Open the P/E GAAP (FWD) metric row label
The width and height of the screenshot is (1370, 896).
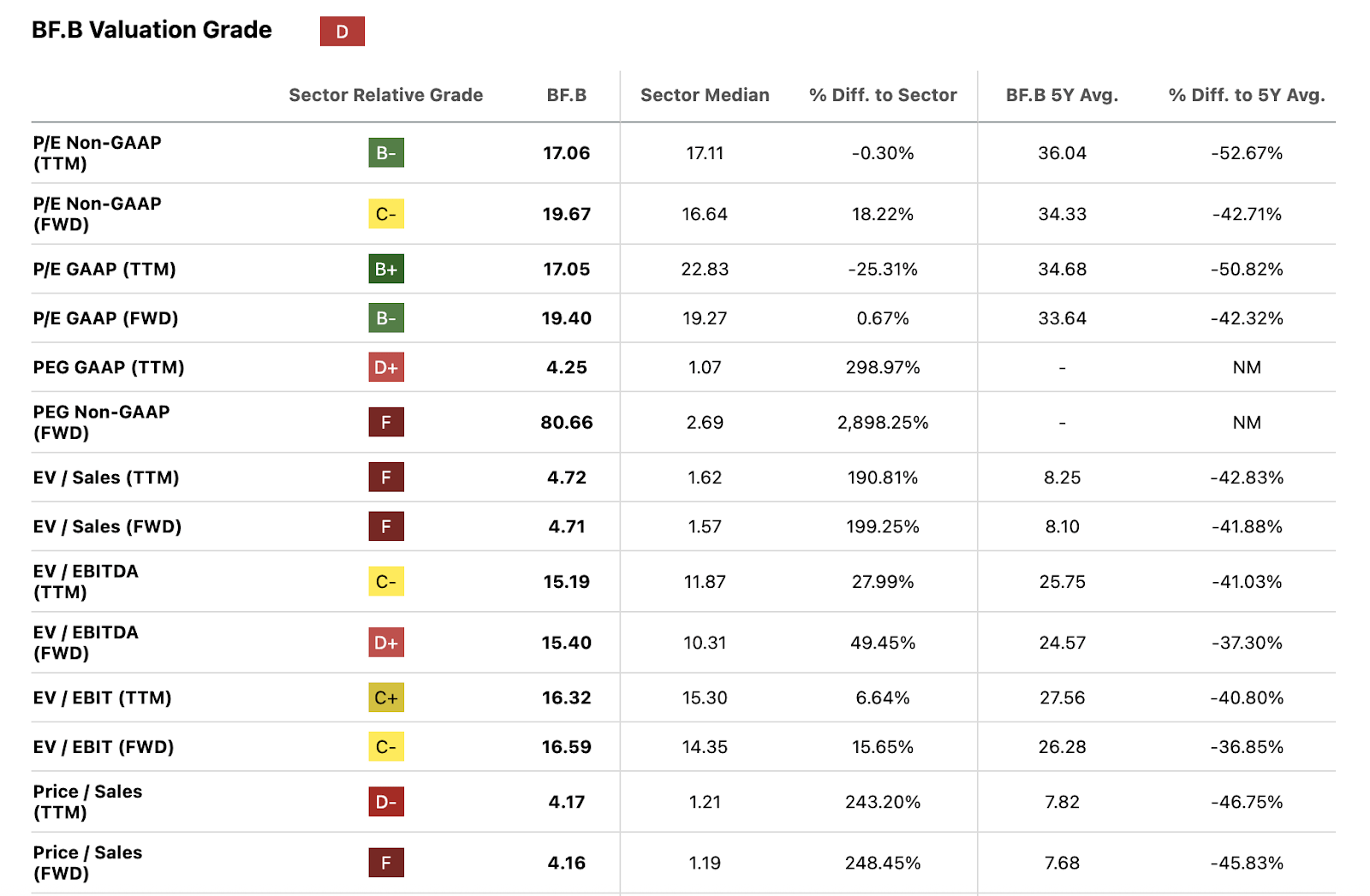point(105,318)
